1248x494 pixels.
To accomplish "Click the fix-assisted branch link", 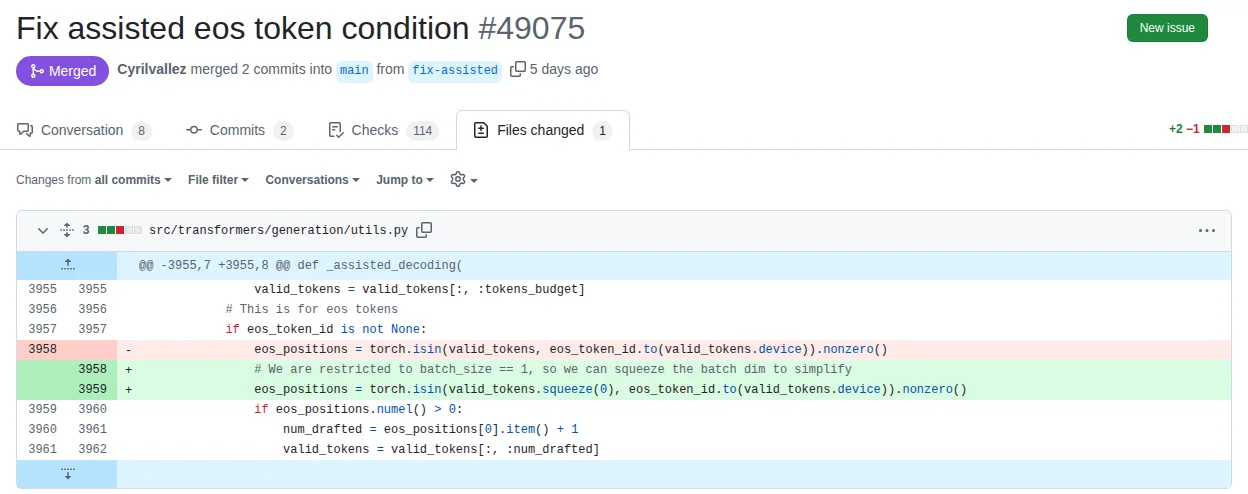I will [454, 70].
